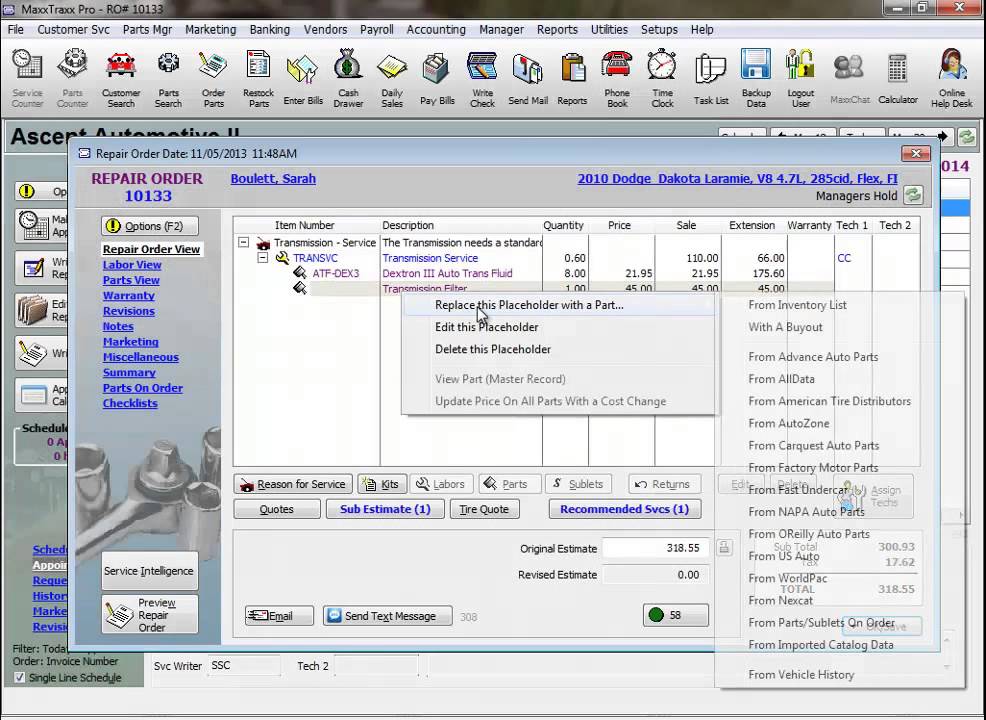Collapse the Transmission - Service tree node
Image resolution: width=986 pixels, height=720 pixels.
243,243
